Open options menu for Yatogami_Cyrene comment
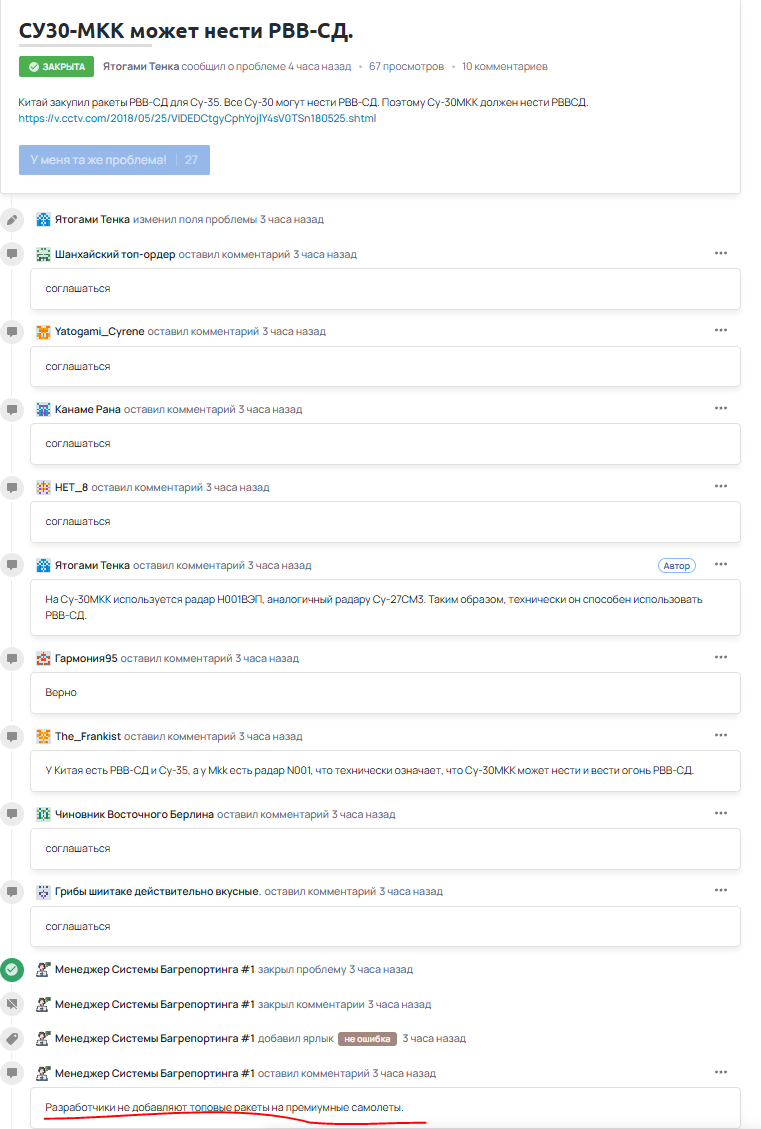 point(720,330)
